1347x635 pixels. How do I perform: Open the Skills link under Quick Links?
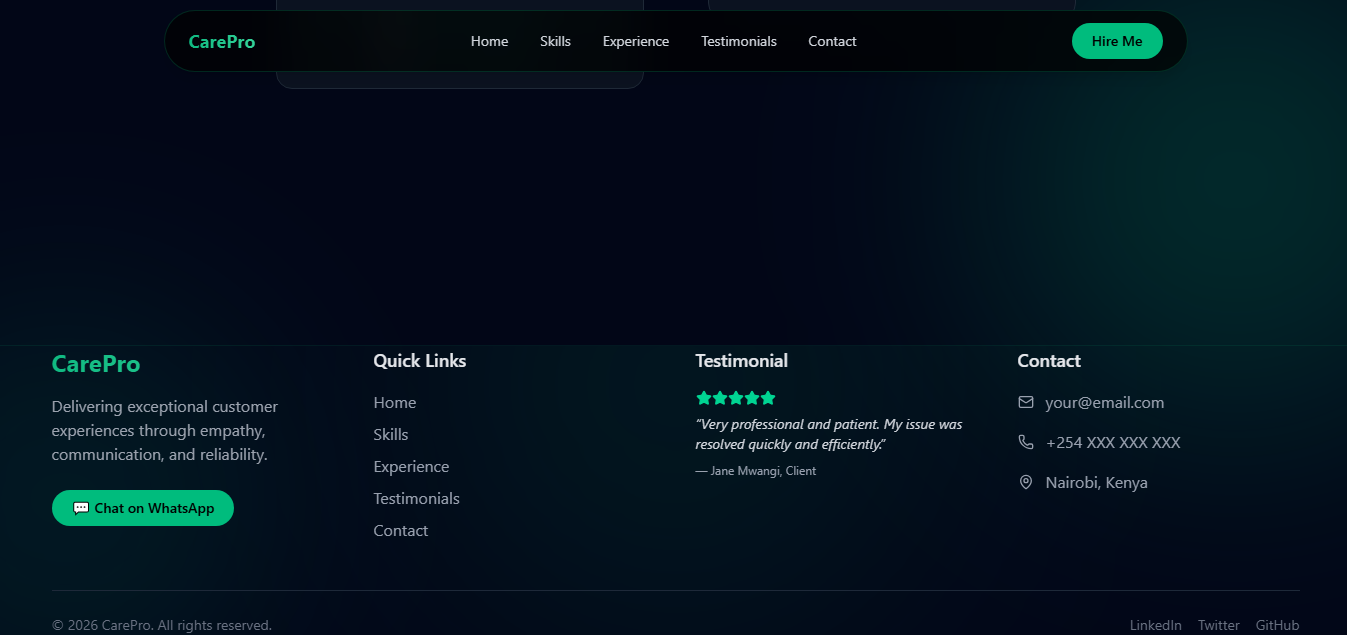pos(391,434)
